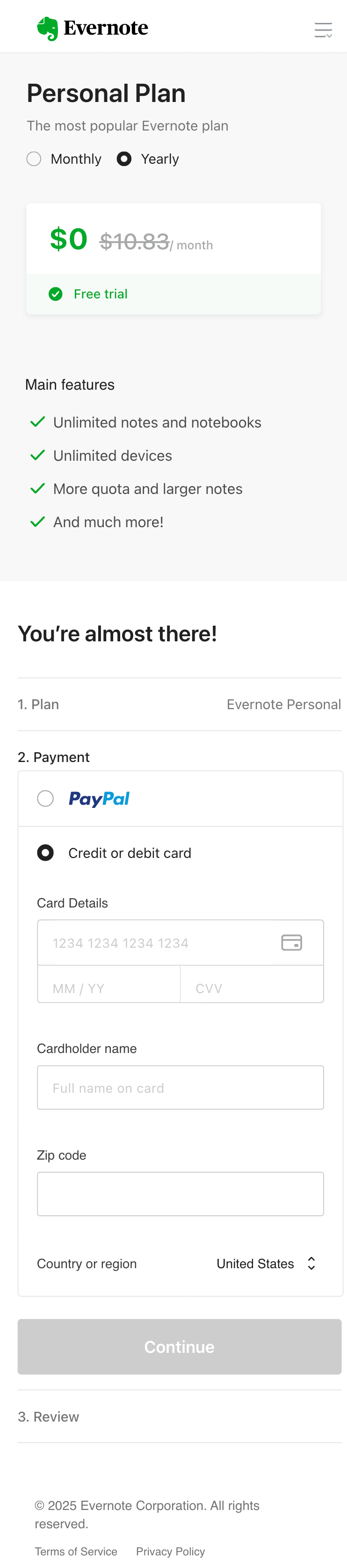Click the checkmark beside Unlimited notes and notebooks
Viewport: 347px width, 1568px height.
(x=38, y=422)
